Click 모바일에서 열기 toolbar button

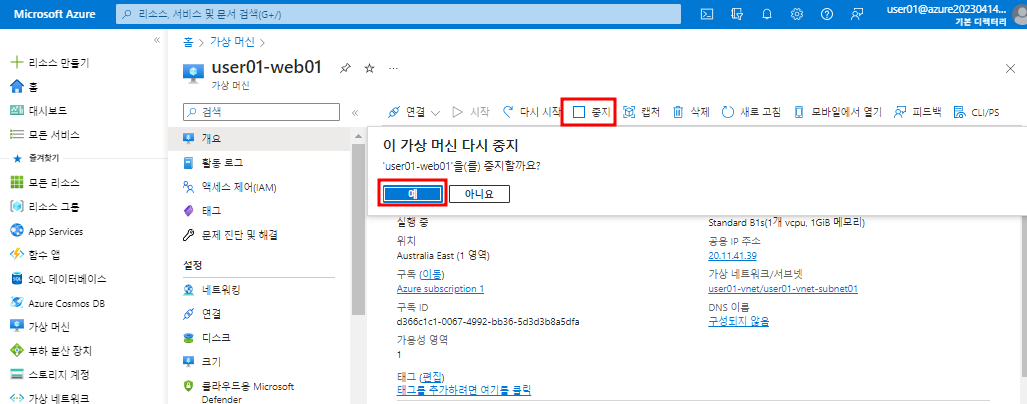click(x=838, y=112)
